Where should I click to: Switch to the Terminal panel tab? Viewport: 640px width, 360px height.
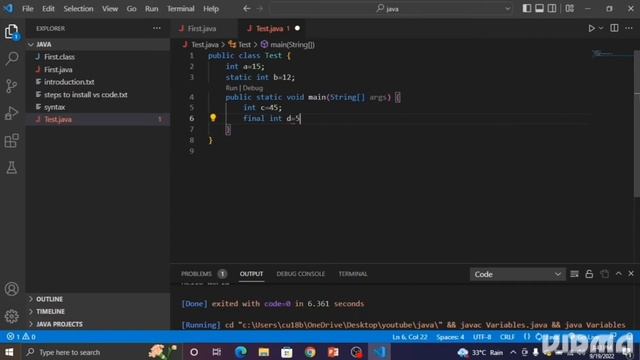[x=353, y=274]
